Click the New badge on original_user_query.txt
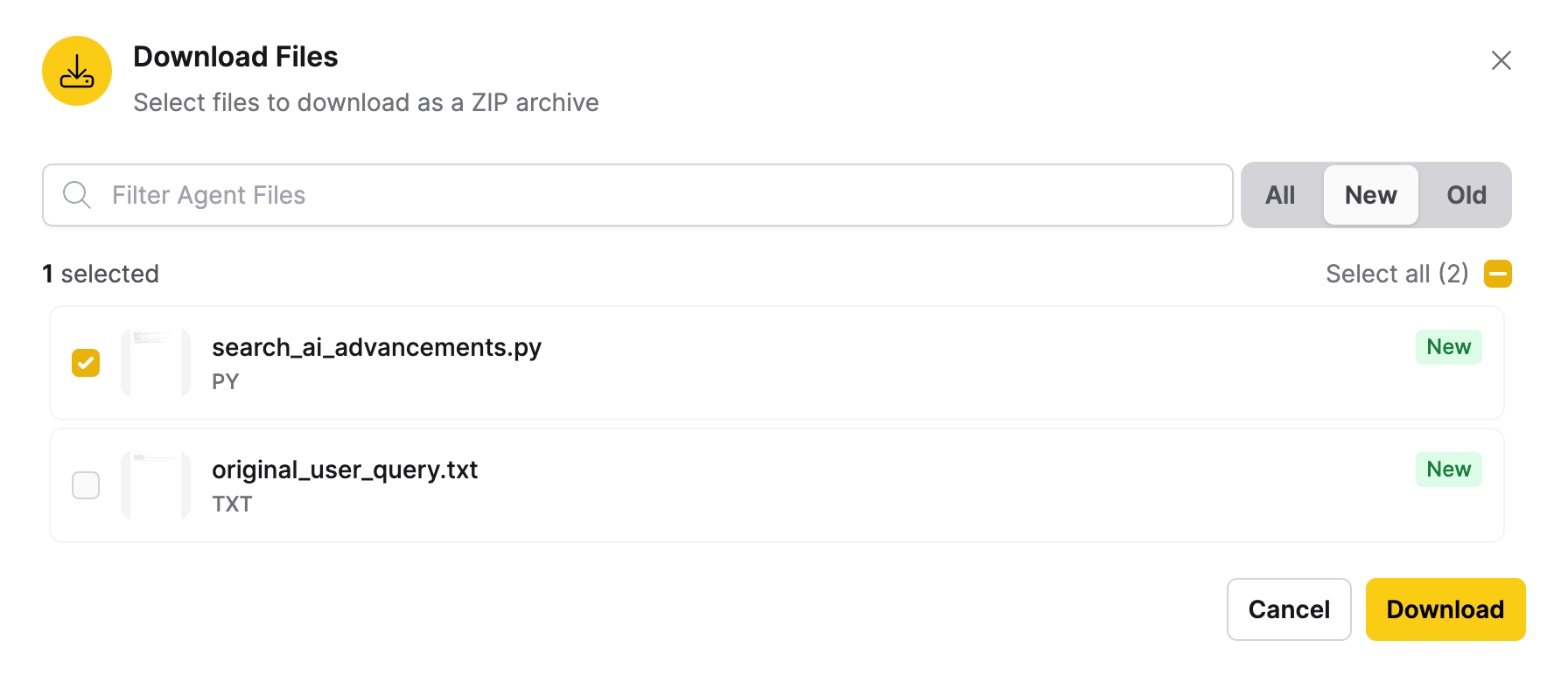 [x=1448, y=470]
